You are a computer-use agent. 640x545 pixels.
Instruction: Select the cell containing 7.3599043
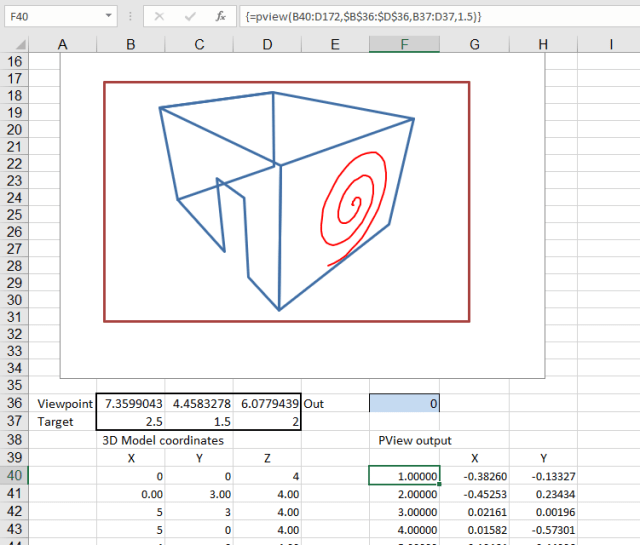tap(131, 403)
